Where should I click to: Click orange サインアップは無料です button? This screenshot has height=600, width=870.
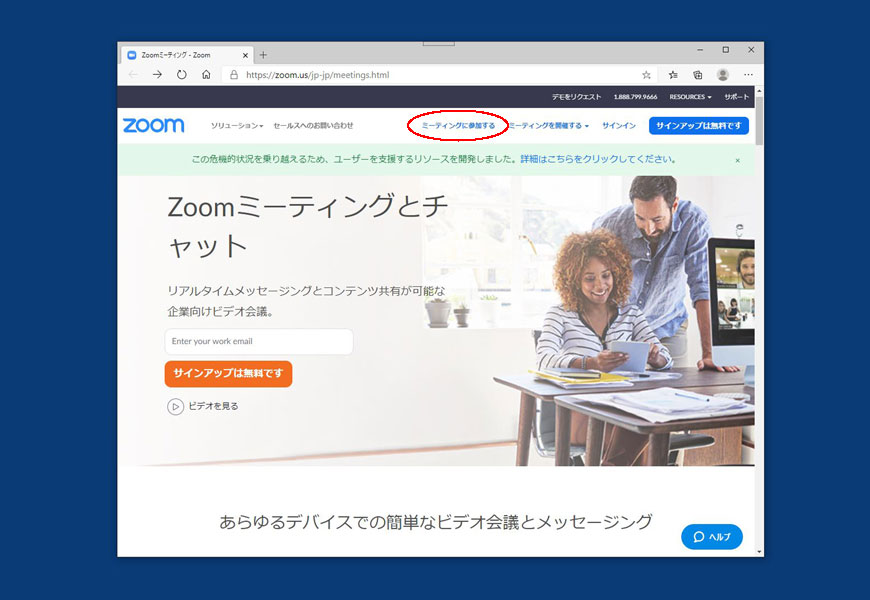[229, 374]
